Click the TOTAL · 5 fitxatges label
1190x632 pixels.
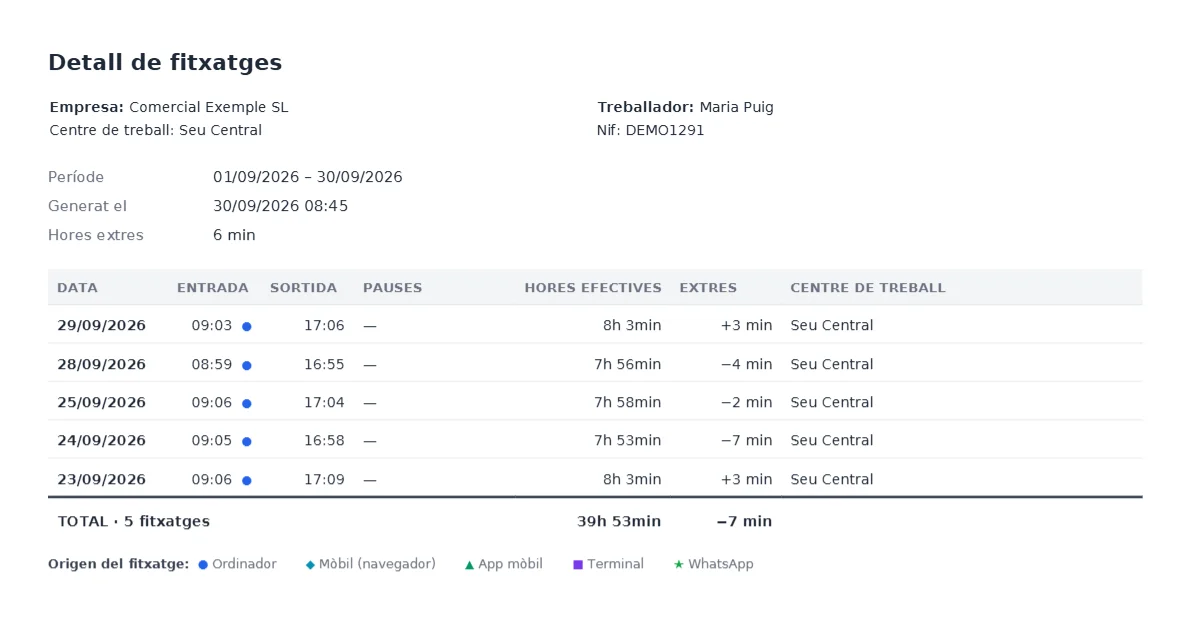click(x=134, y=521)
